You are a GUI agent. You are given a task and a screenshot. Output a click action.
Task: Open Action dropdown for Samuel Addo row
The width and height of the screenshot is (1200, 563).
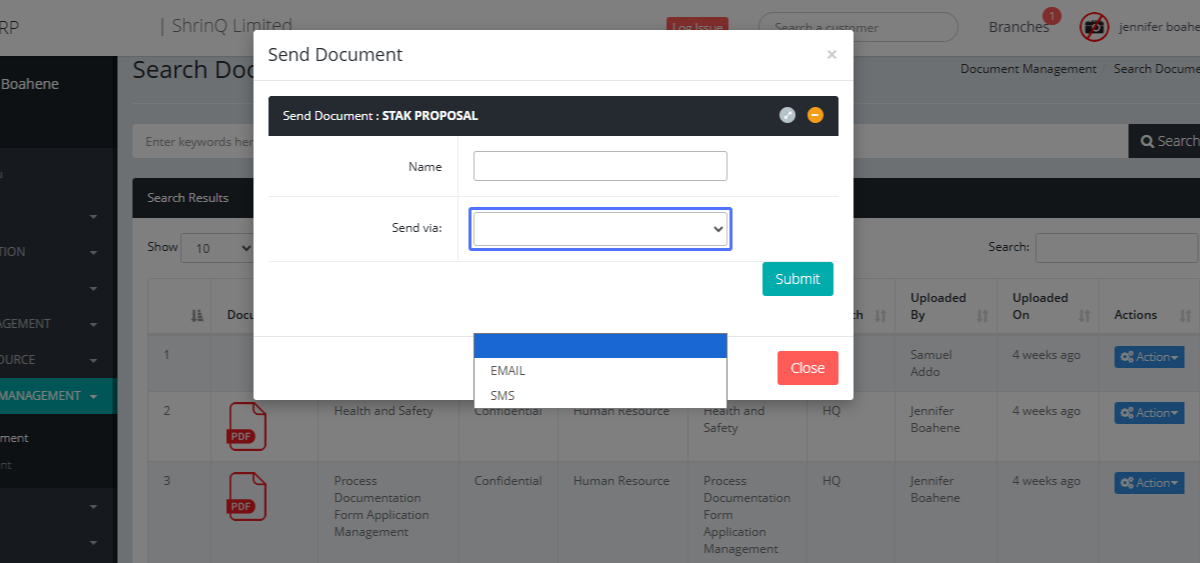point(1148,357)
